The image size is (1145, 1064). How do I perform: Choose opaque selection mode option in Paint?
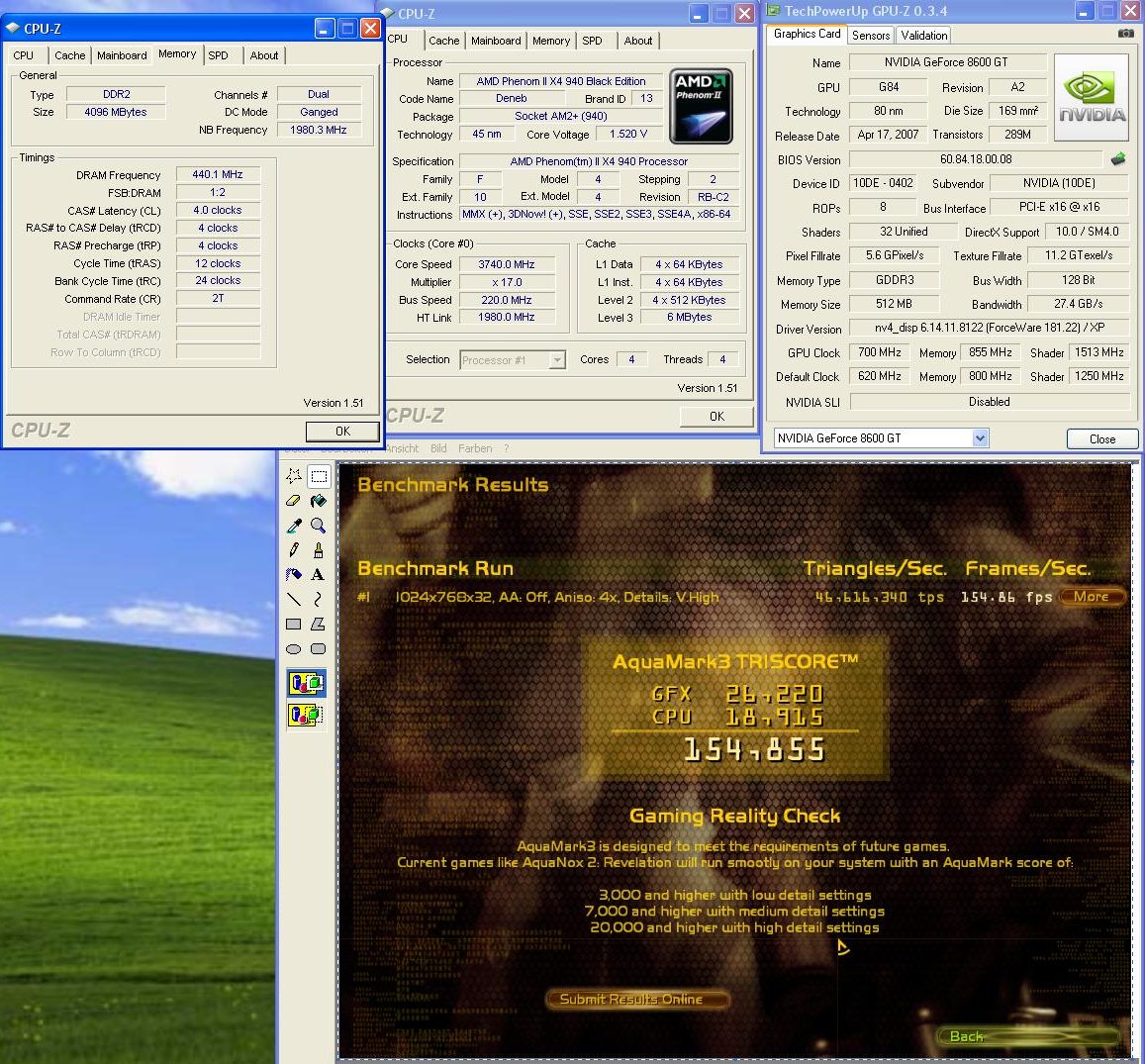307,684
